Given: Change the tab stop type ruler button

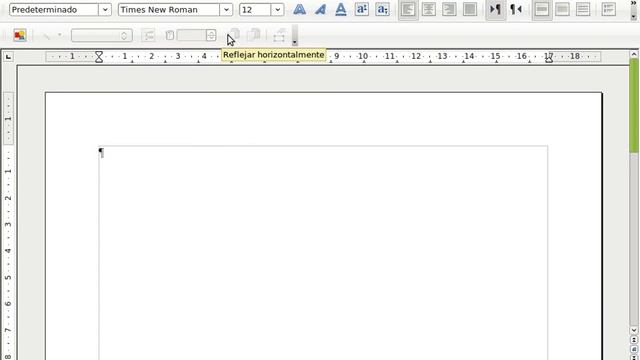Looking at the screenshot, I should 8,56.
